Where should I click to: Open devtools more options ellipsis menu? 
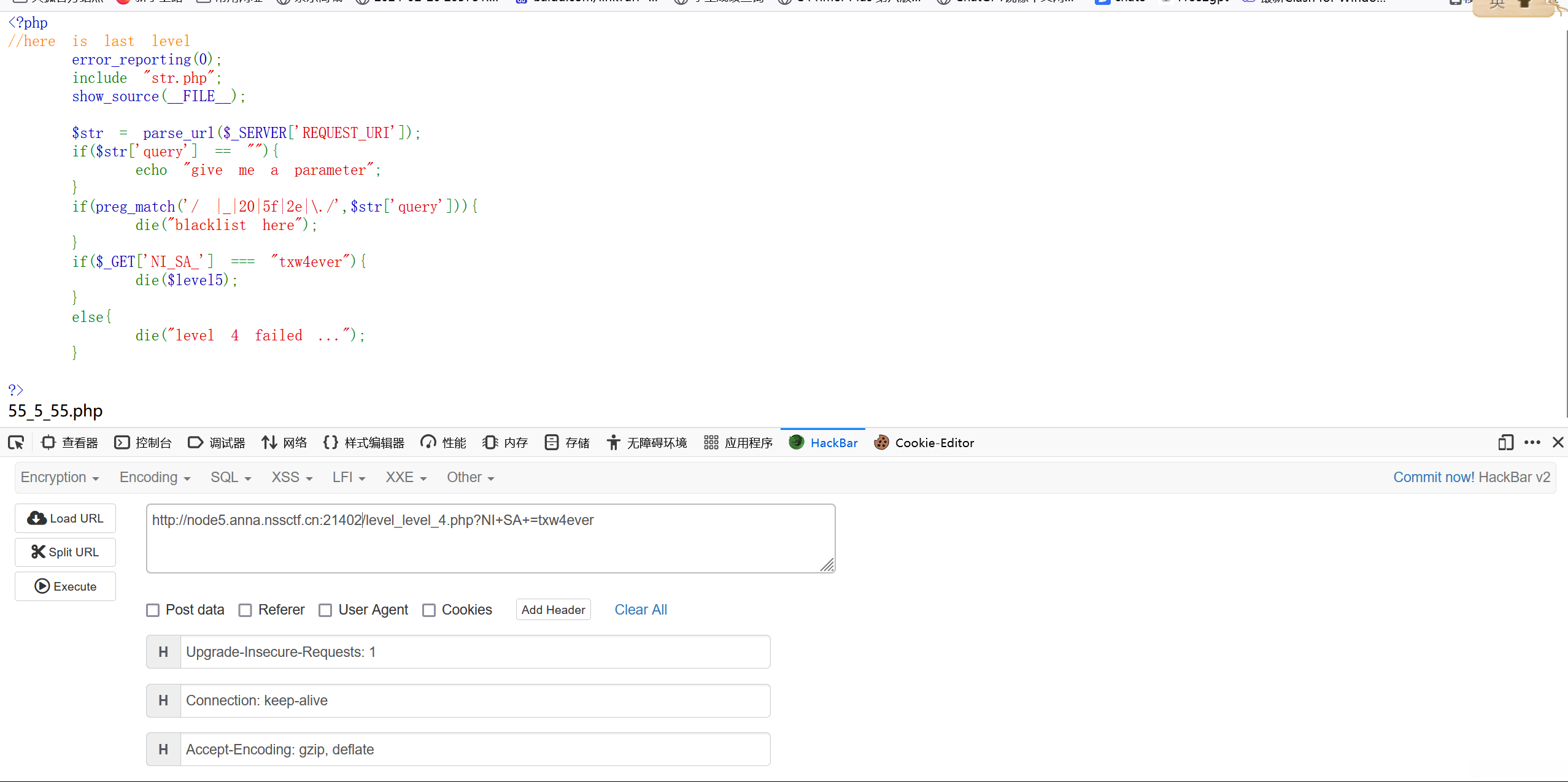coord(1532,442)
